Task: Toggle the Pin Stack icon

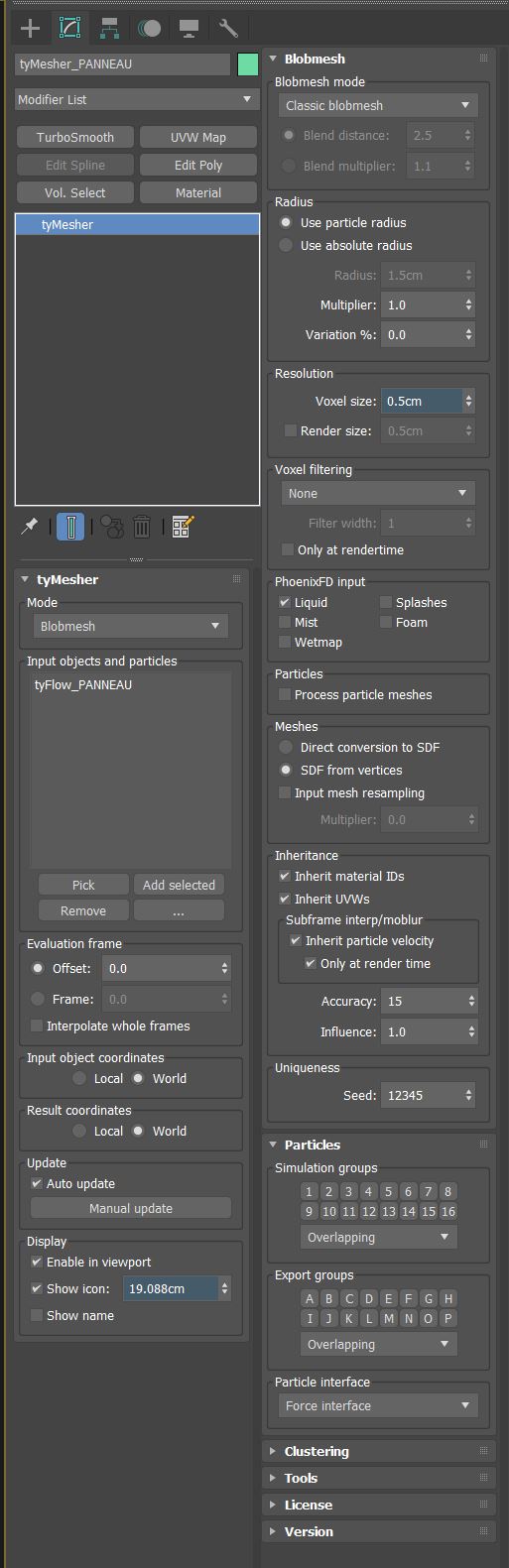Action: (x=29, y=527)
